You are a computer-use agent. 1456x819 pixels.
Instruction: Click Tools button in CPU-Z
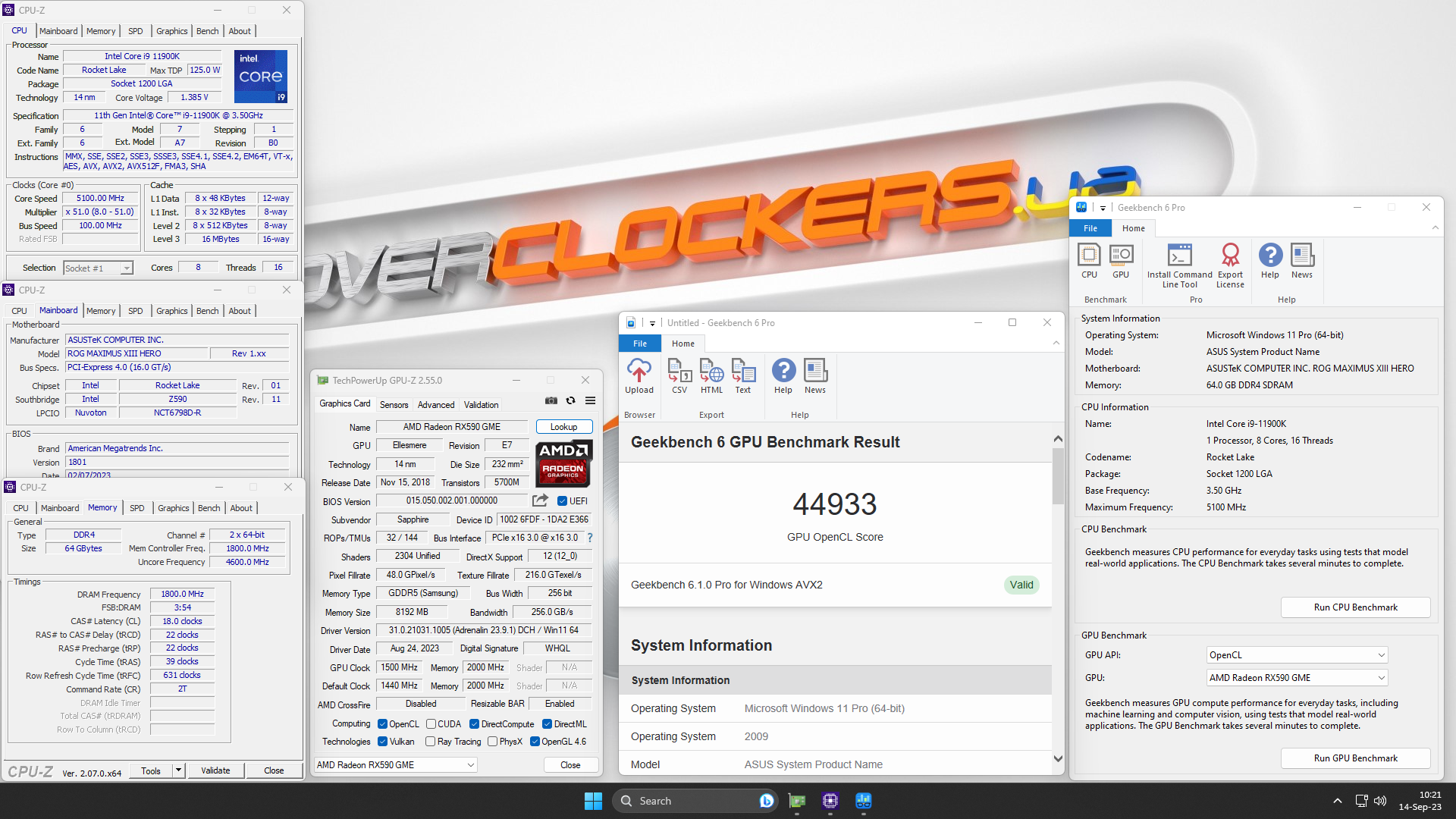[x=151, y=770]
